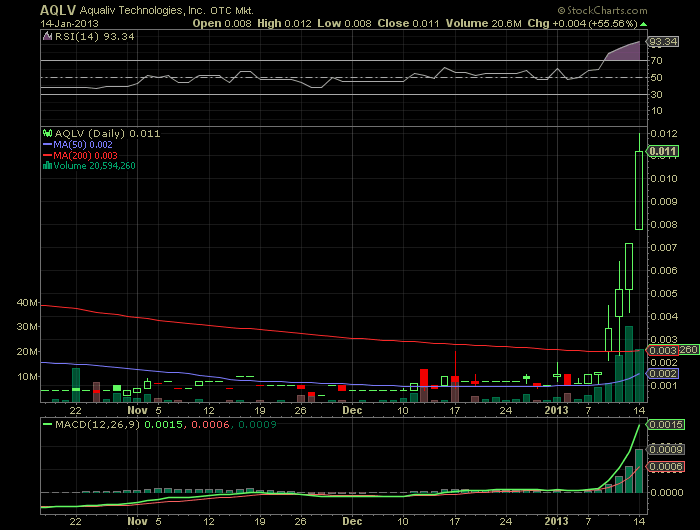Click the Volume 20,594,260 legend text
The width and height of the screenshot is (700, 530).
coord(94,166)
